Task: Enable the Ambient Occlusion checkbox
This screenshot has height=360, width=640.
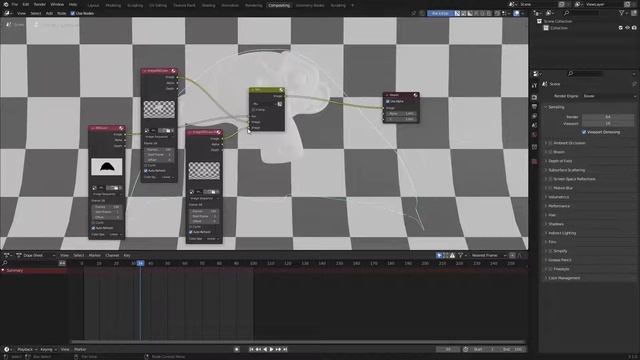Action: [x=551, y=143]
